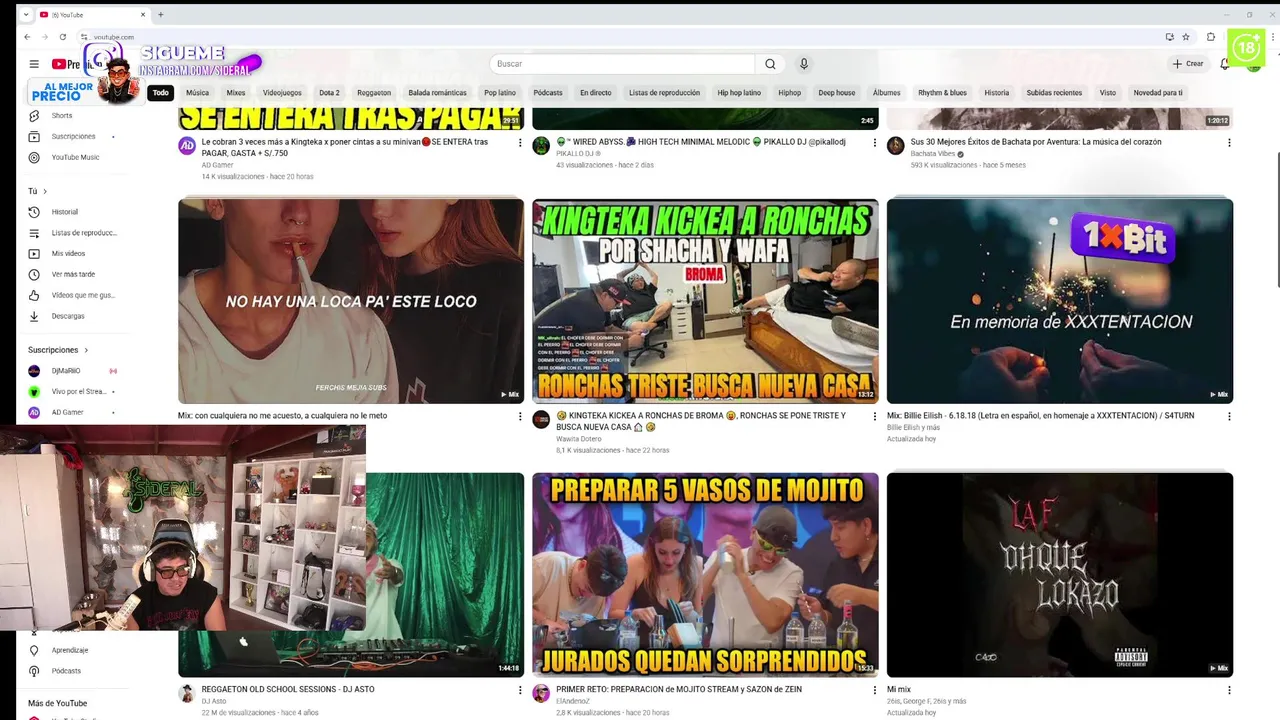This screenshot has height=720, width=1280.
Task: Open options for the Mojito Stream video
Action: (875, 690)
